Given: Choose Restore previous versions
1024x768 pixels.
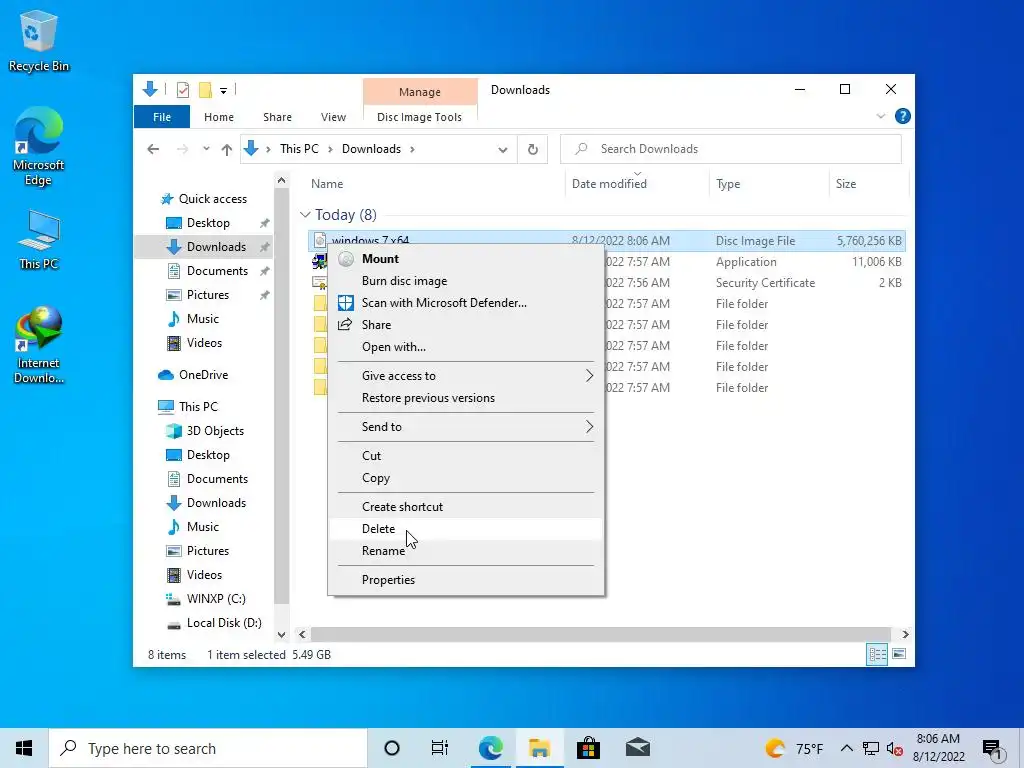Looking at the screenshot, I should (466, 398).
